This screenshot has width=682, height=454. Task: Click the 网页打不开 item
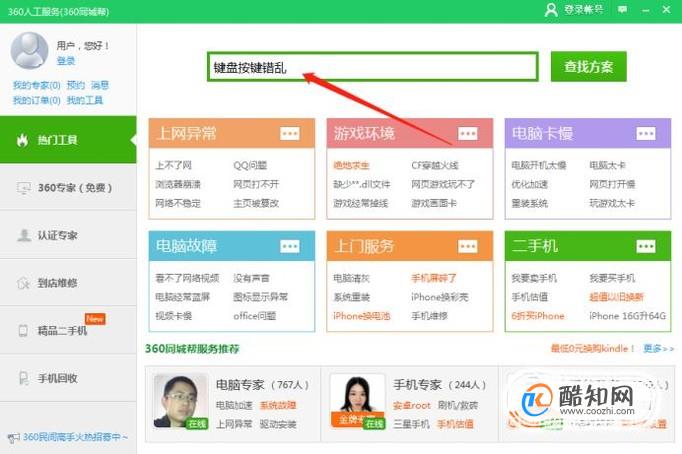[x=256, y=184]
